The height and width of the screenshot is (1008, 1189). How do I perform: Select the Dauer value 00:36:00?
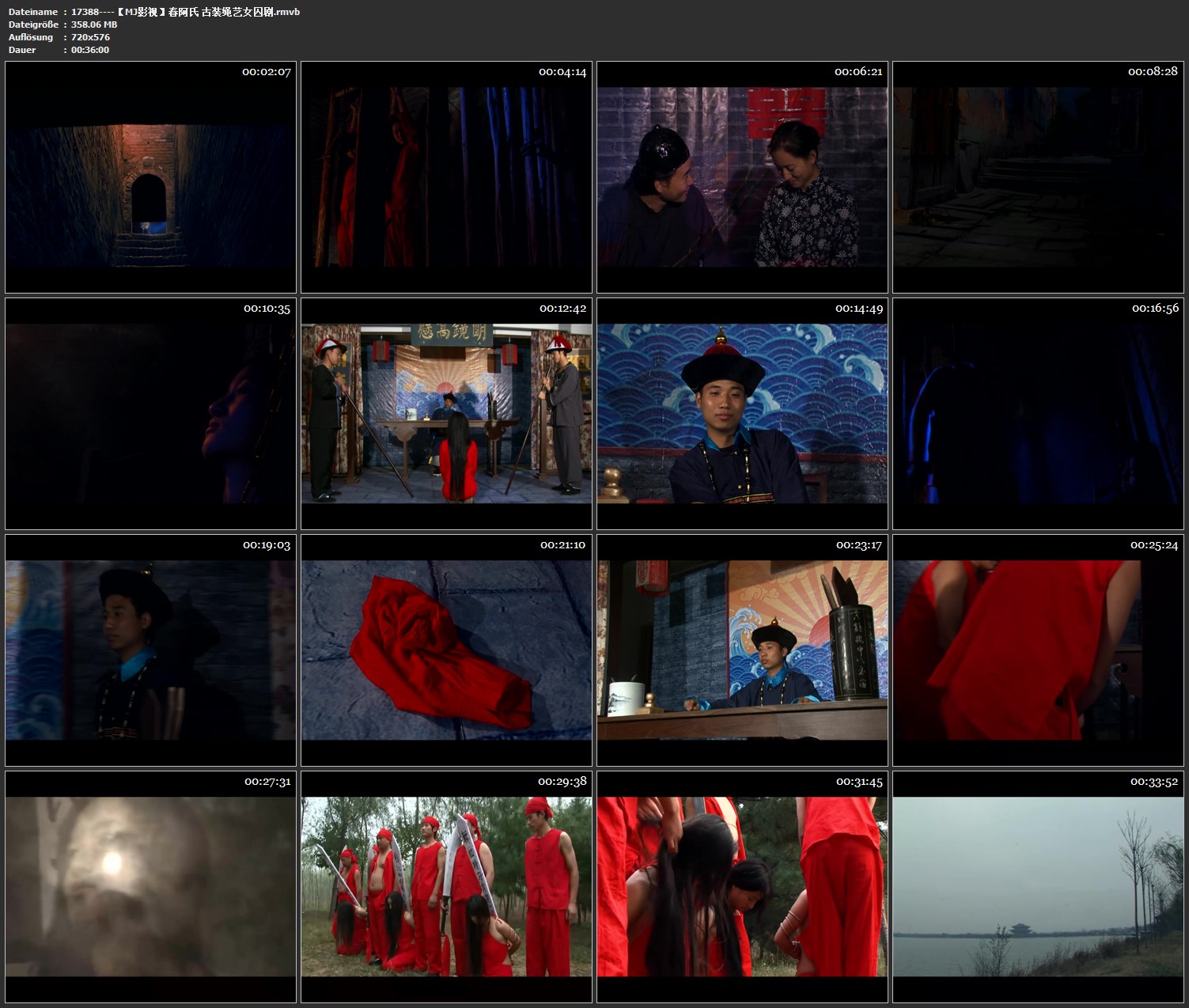(x=90, y=50)
